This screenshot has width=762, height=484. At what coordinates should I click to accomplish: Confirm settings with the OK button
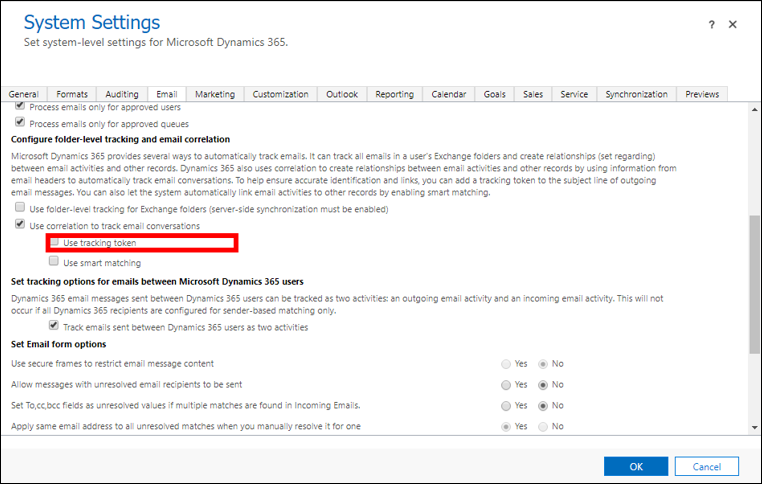(x=636, y=467)
